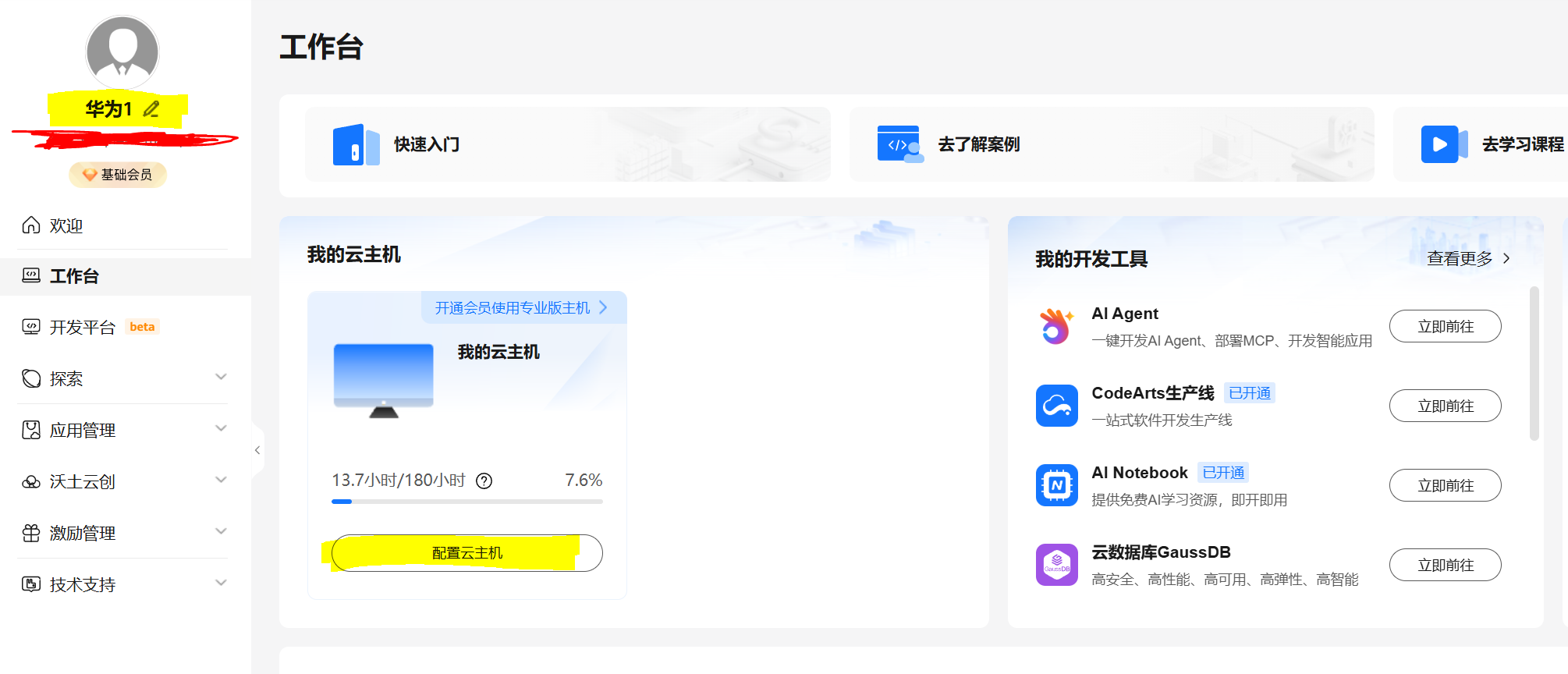Click the 配置云主机 button
Screen dimensions: 1568x674
(x=467, y=553)
